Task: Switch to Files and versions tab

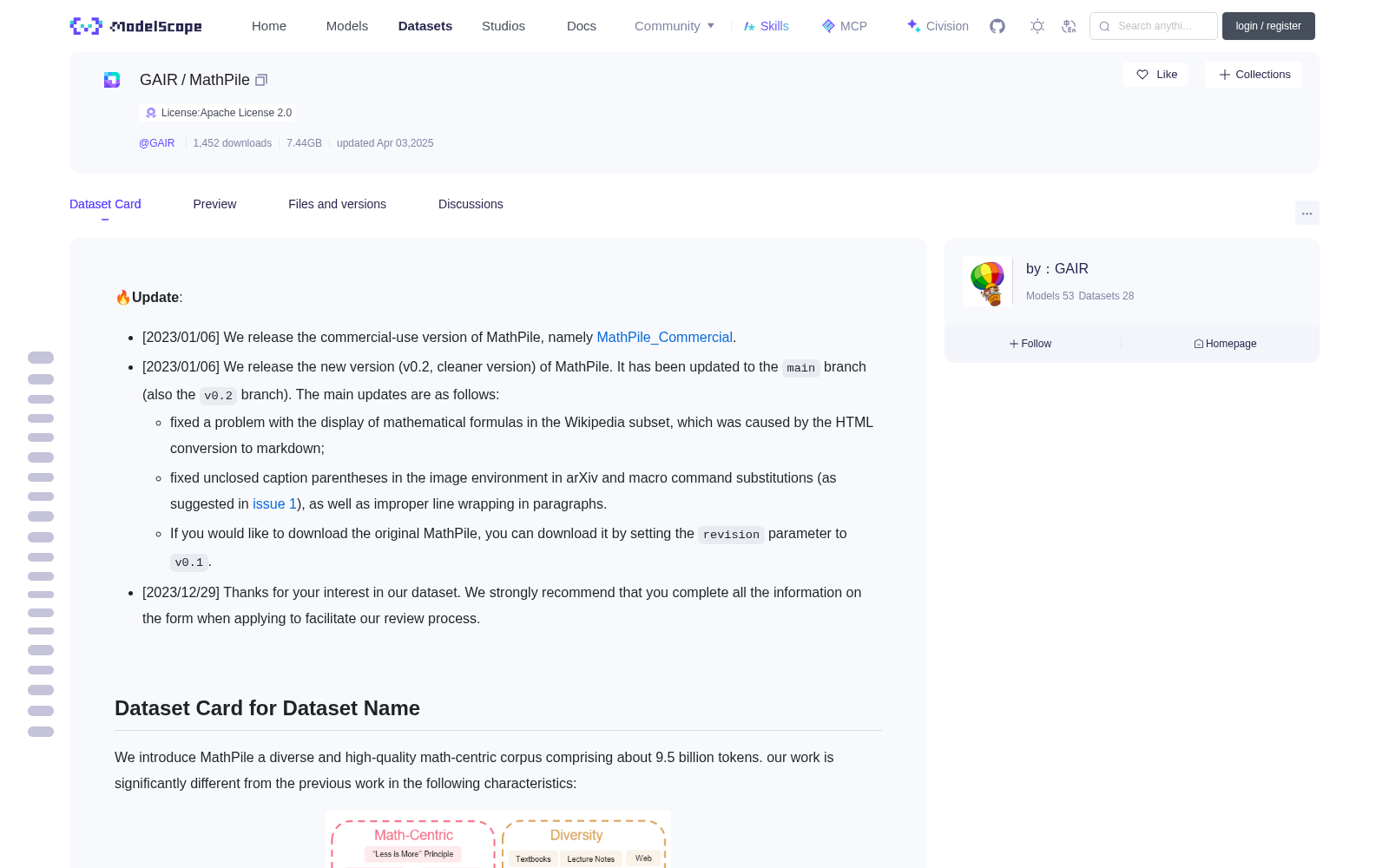Action: (337, 204)
